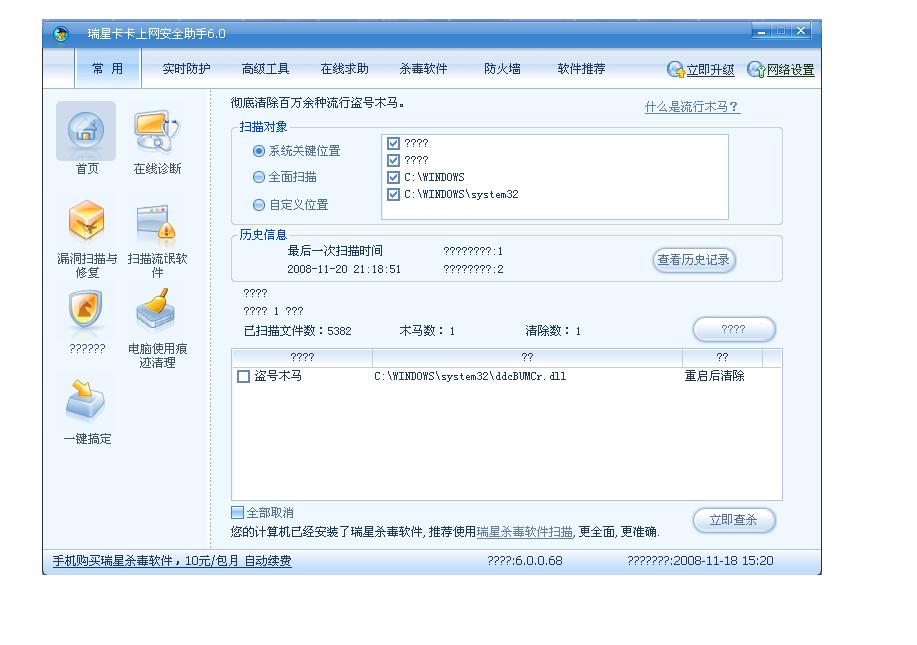The image size is (917, 645).
Task: Click the 重启后清除 status cell
Action: click(714, 376)
